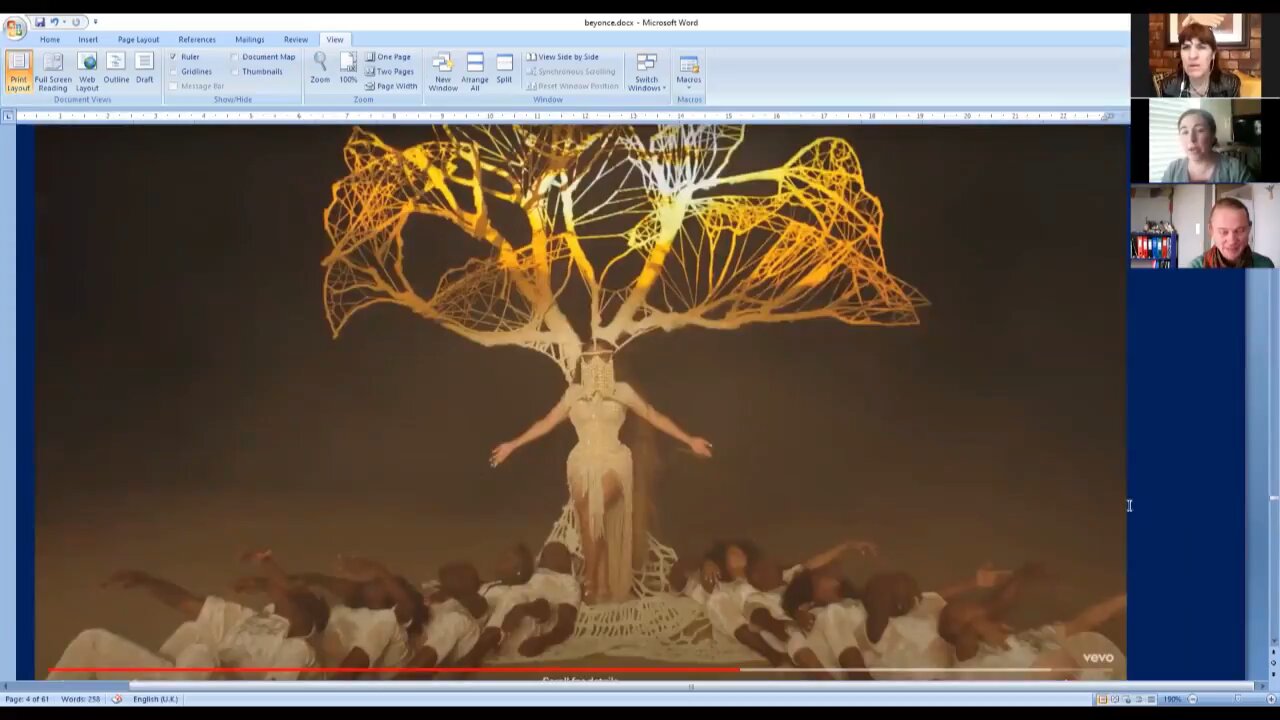
Task: Click Arrange All windows
Action: [475, 72]
